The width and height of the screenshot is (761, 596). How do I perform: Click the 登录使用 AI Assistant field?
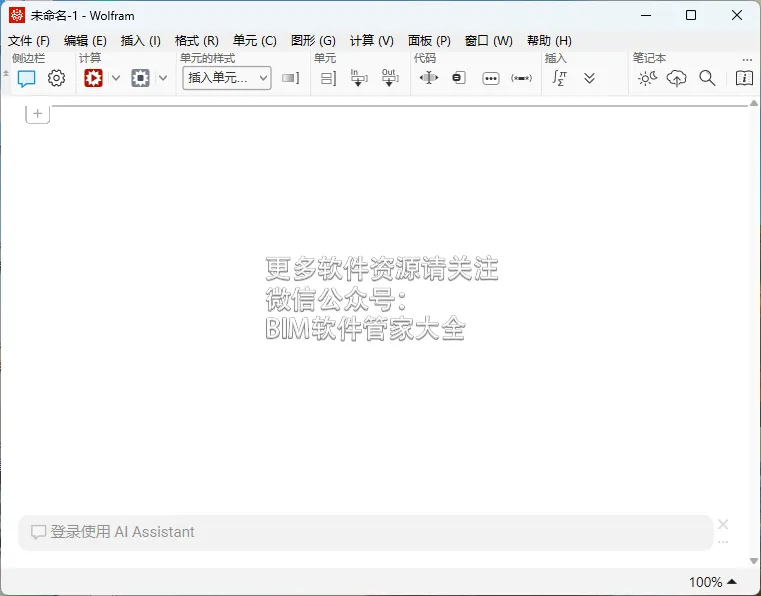pos(365,532)
